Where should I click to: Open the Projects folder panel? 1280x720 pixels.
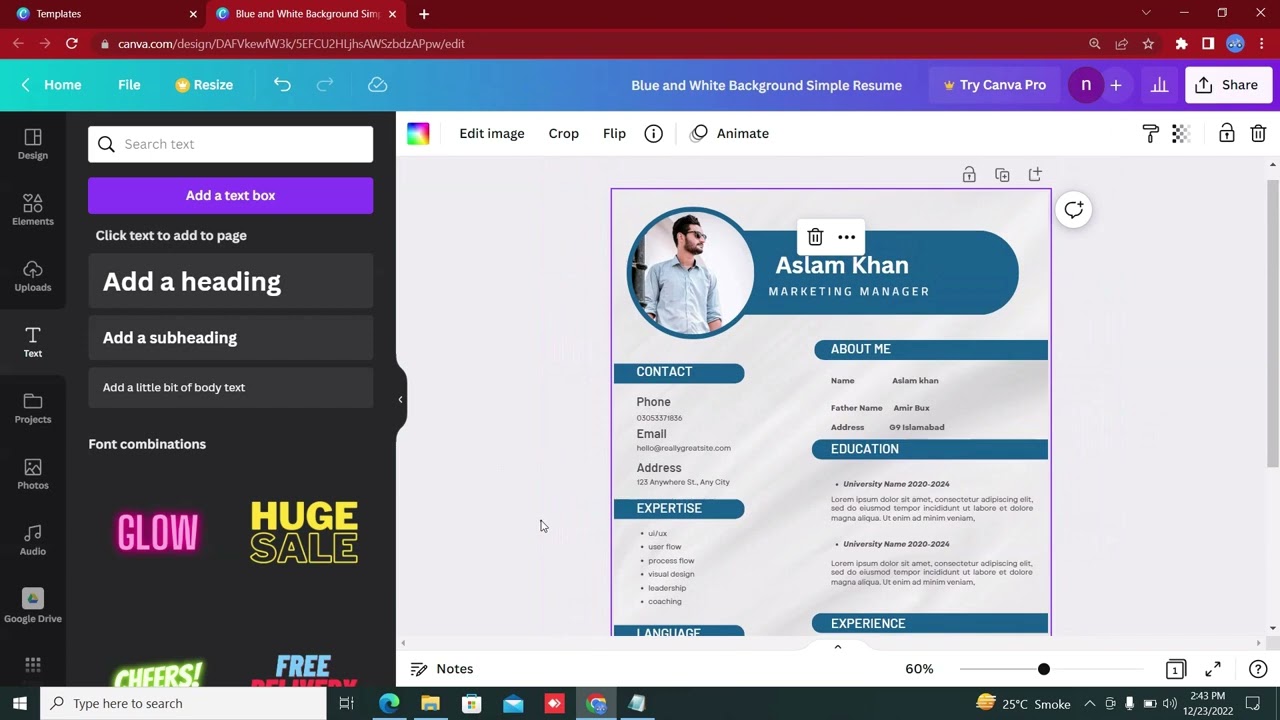(32, 408)
